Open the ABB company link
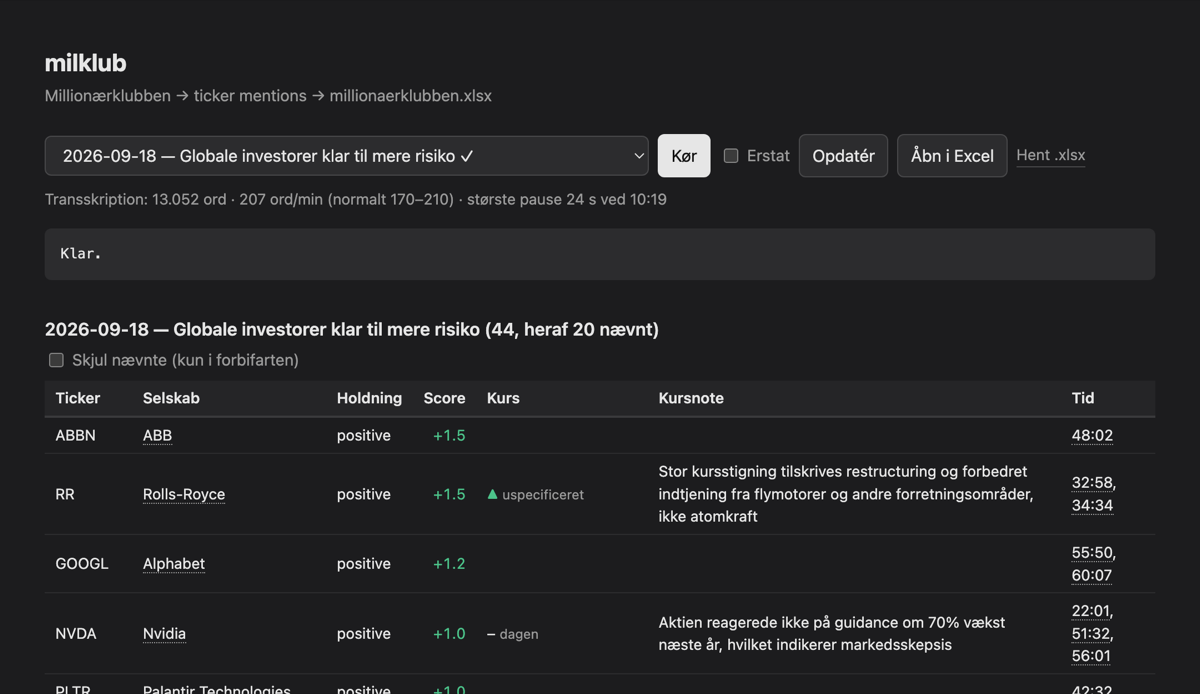Image resolution: width=1200 pixels, height=694 pixels. pos(157,435)
